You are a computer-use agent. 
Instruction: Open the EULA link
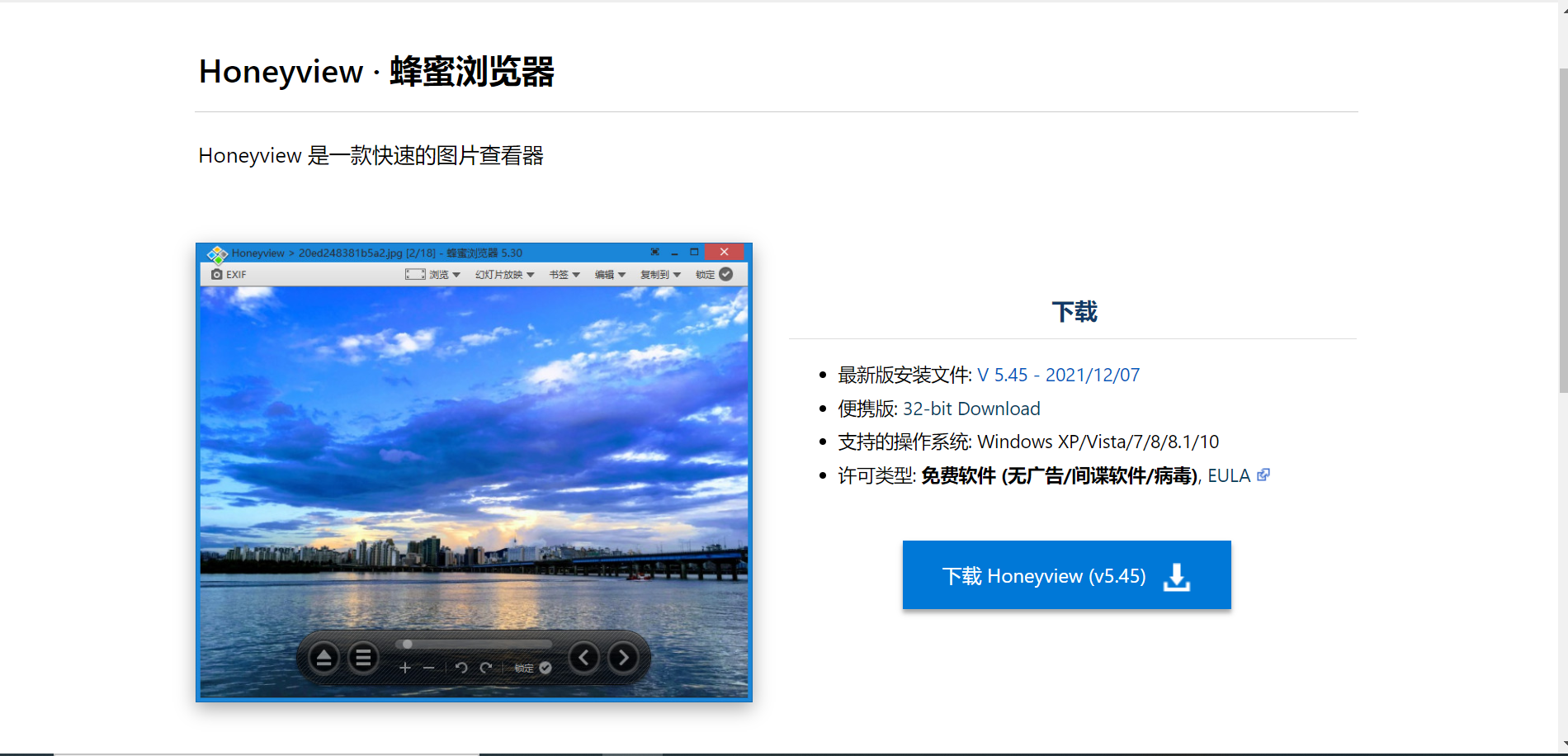coord(1229,475)
